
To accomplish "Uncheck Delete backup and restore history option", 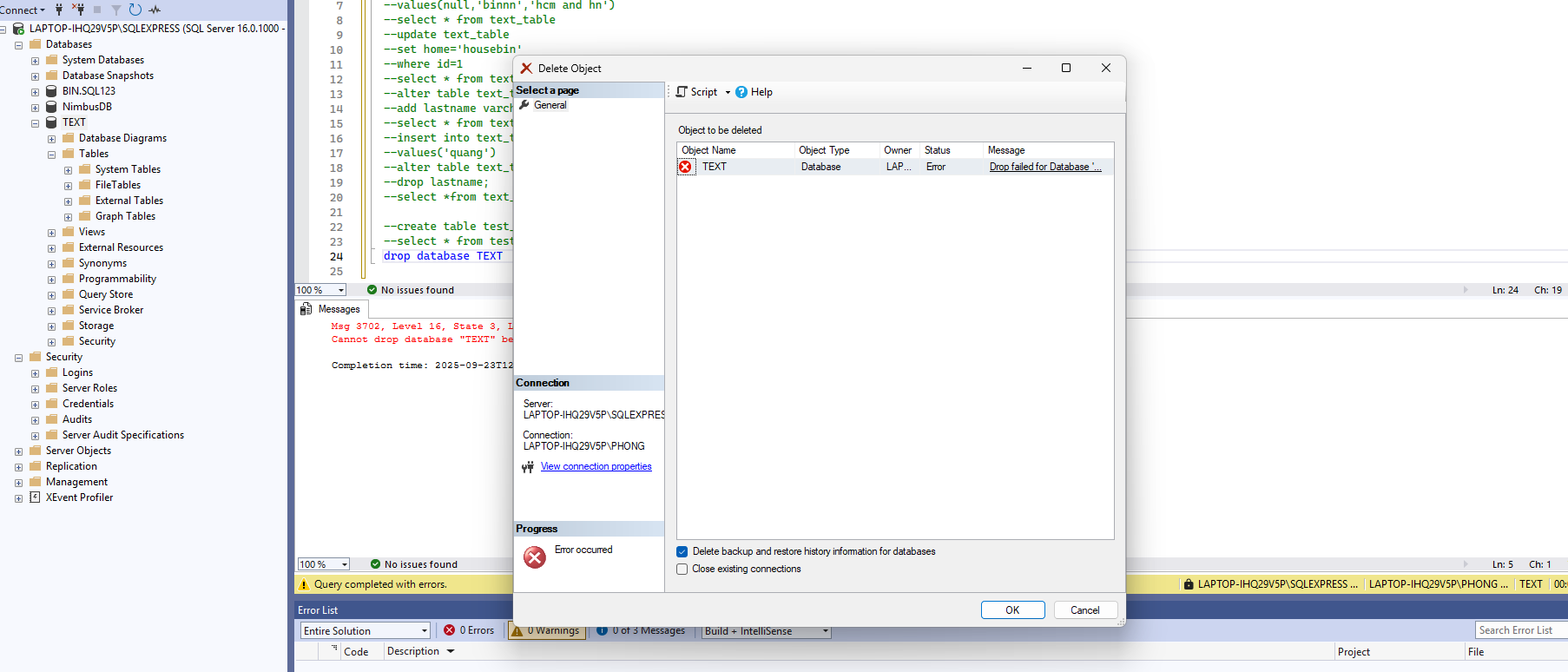I will 682,552.
